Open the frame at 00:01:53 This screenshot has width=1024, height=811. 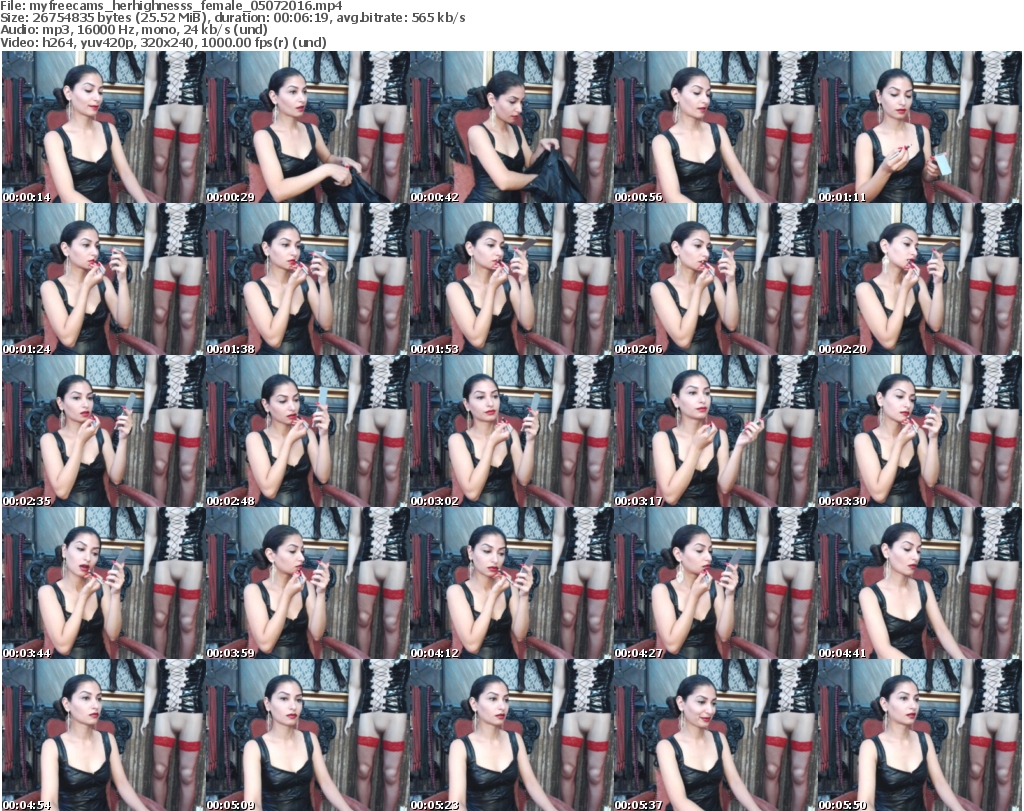click(x=511, y=279)
